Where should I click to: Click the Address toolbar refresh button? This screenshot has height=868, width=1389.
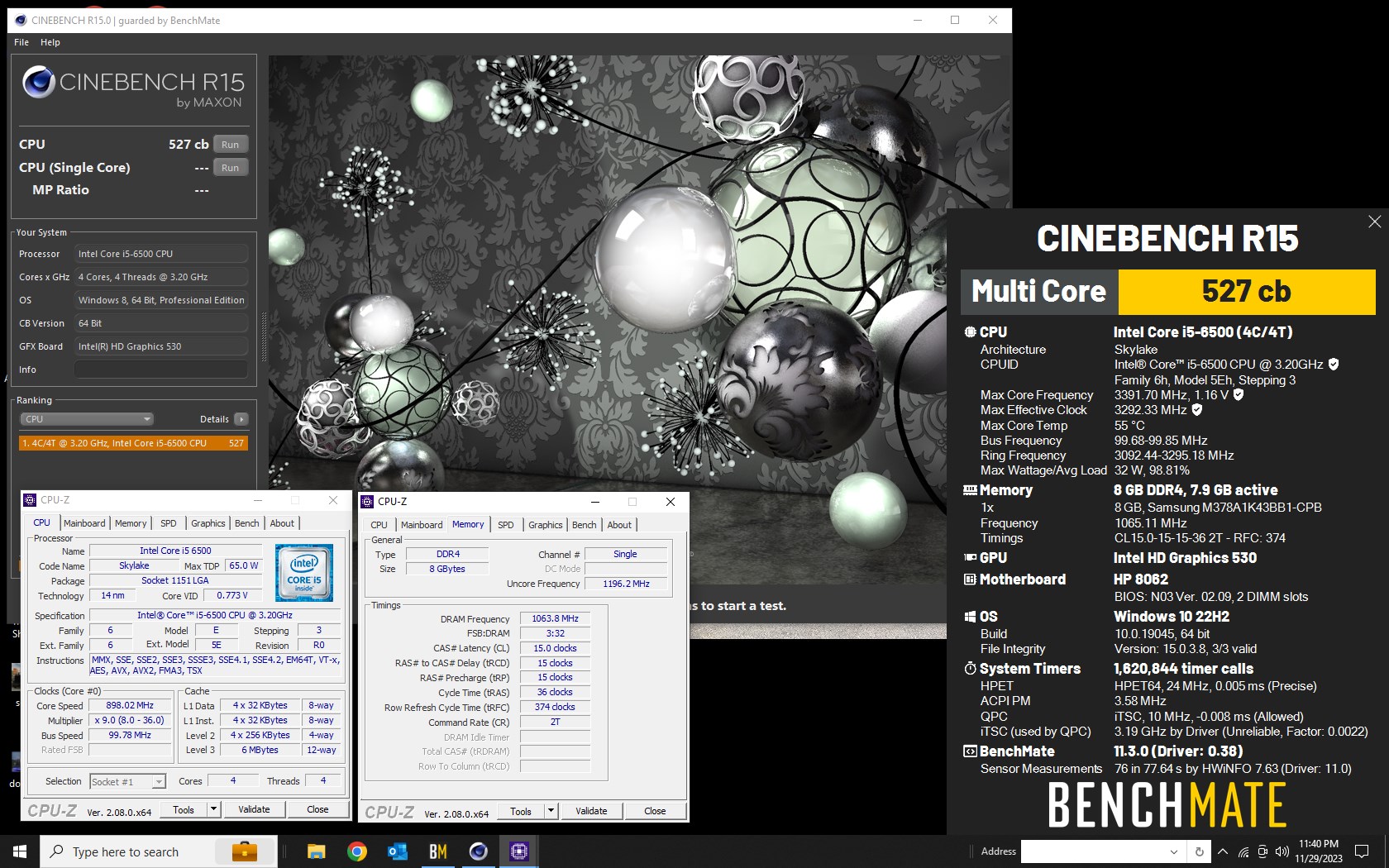tap(1199, 851)
